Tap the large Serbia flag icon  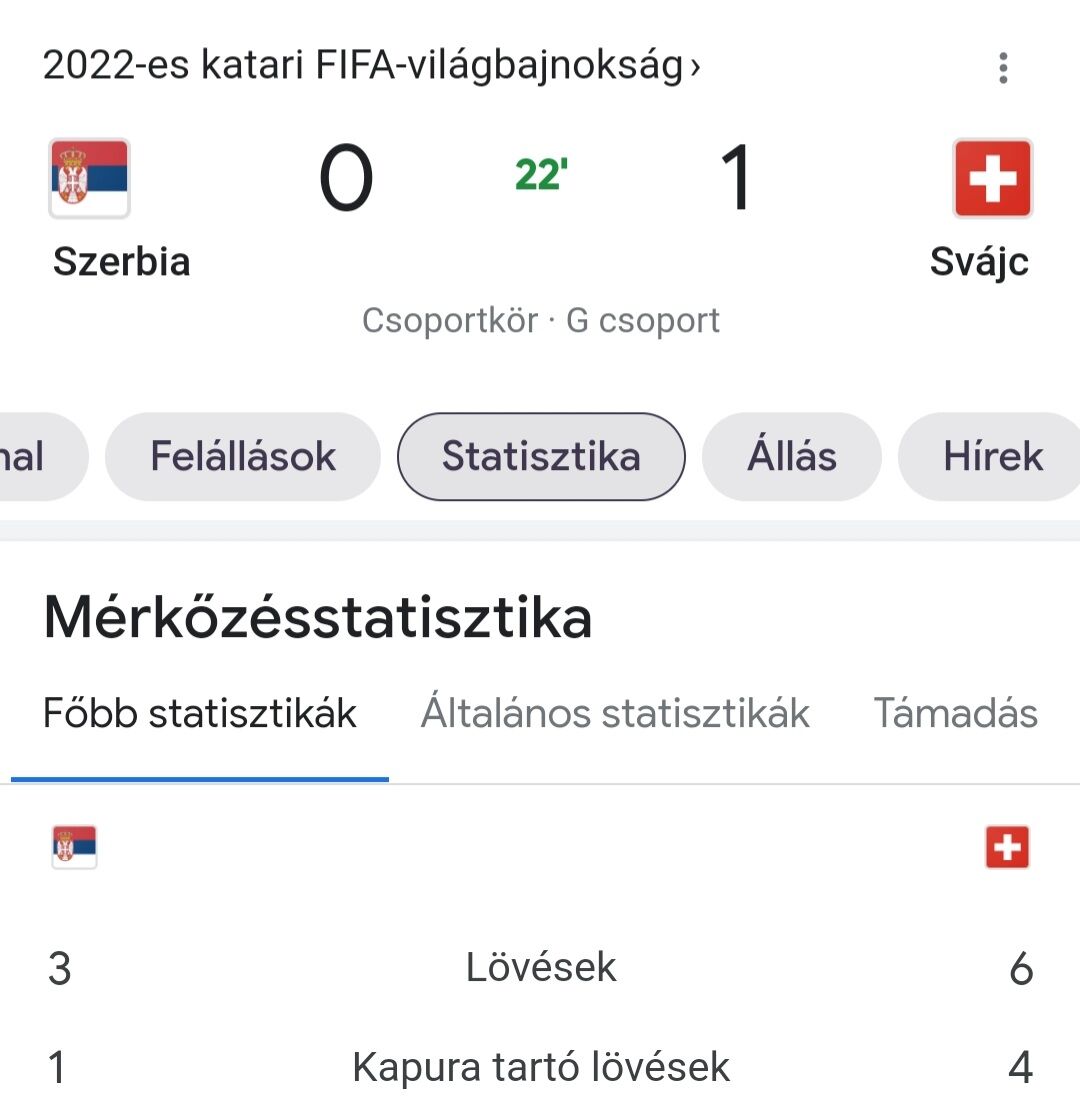click(x=90, y=178)
